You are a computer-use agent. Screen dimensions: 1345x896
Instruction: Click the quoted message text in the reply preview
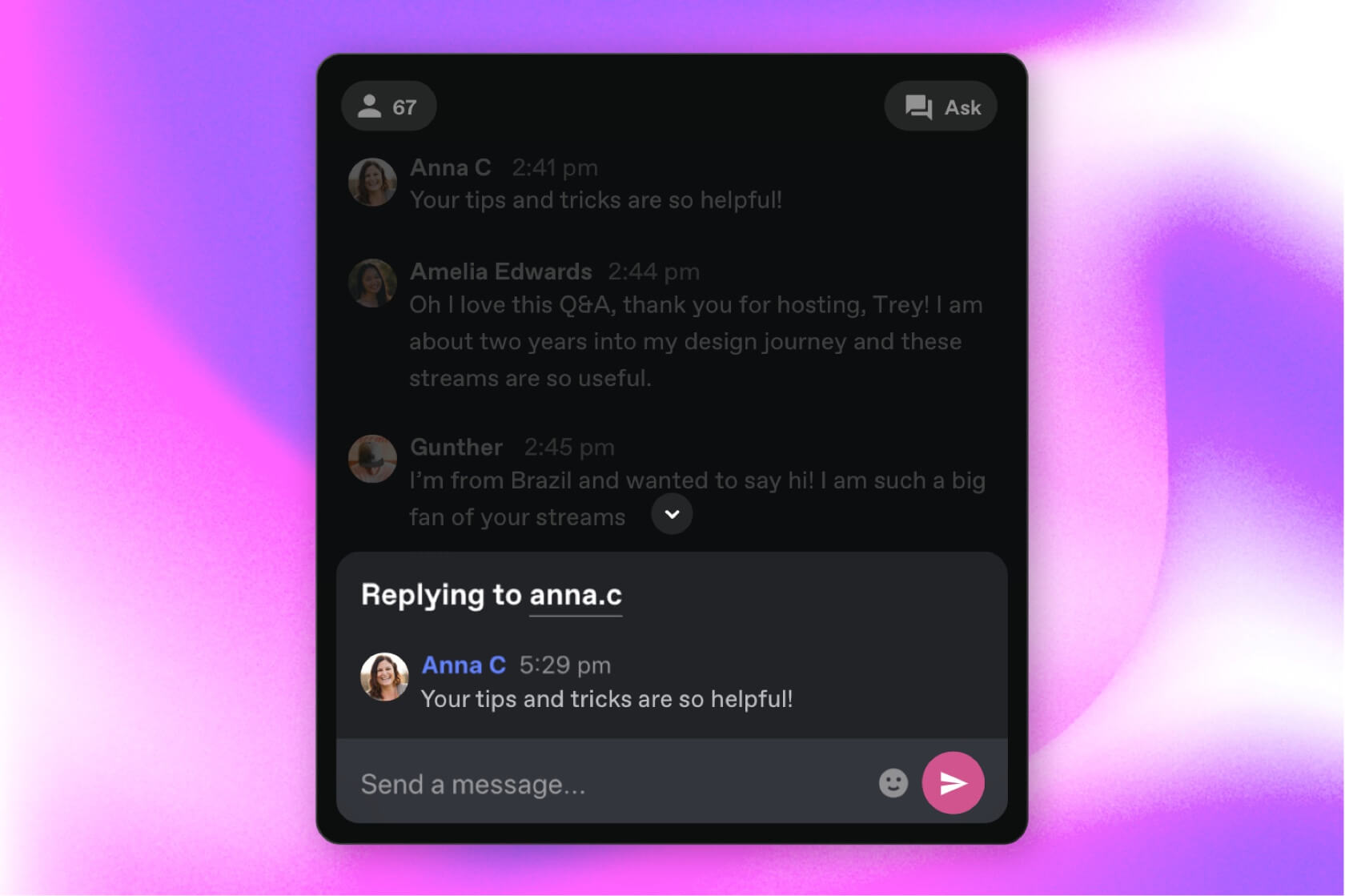(x=607, y=699)
